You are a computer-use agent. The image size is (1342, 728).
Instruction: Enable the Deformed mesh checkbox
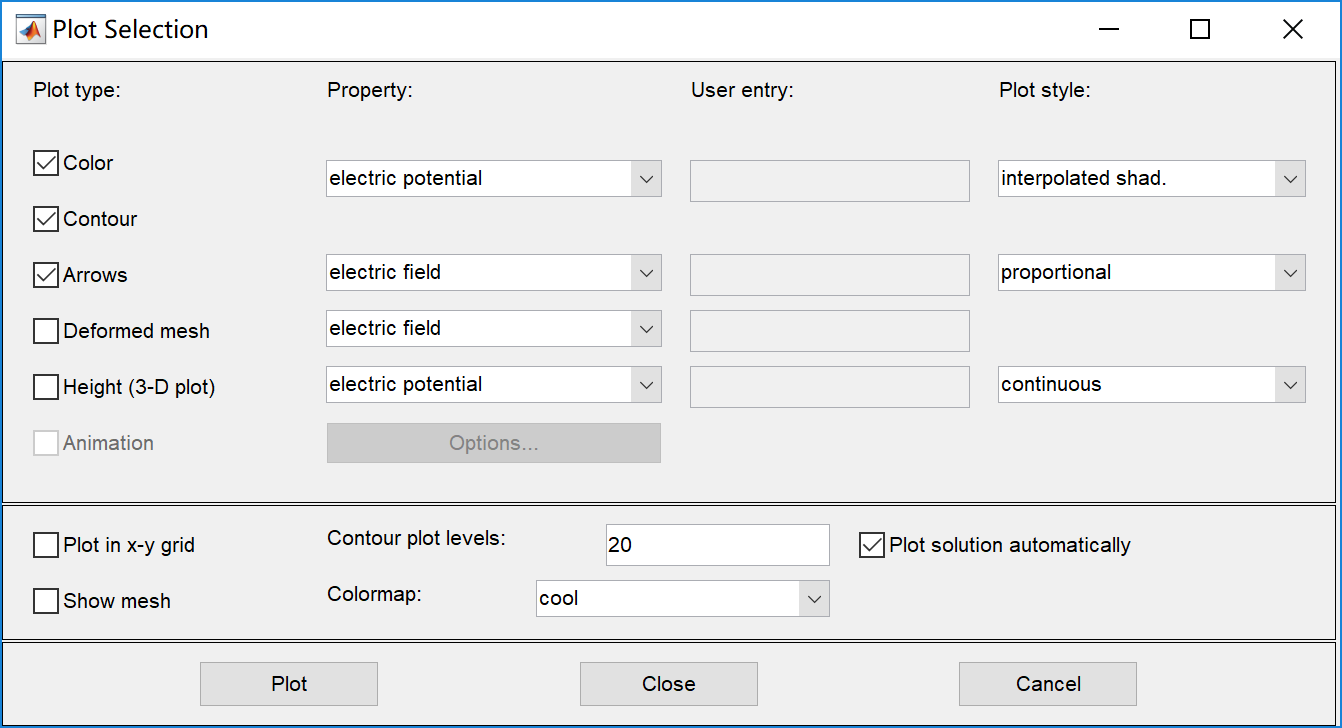[x=46, y=331]
